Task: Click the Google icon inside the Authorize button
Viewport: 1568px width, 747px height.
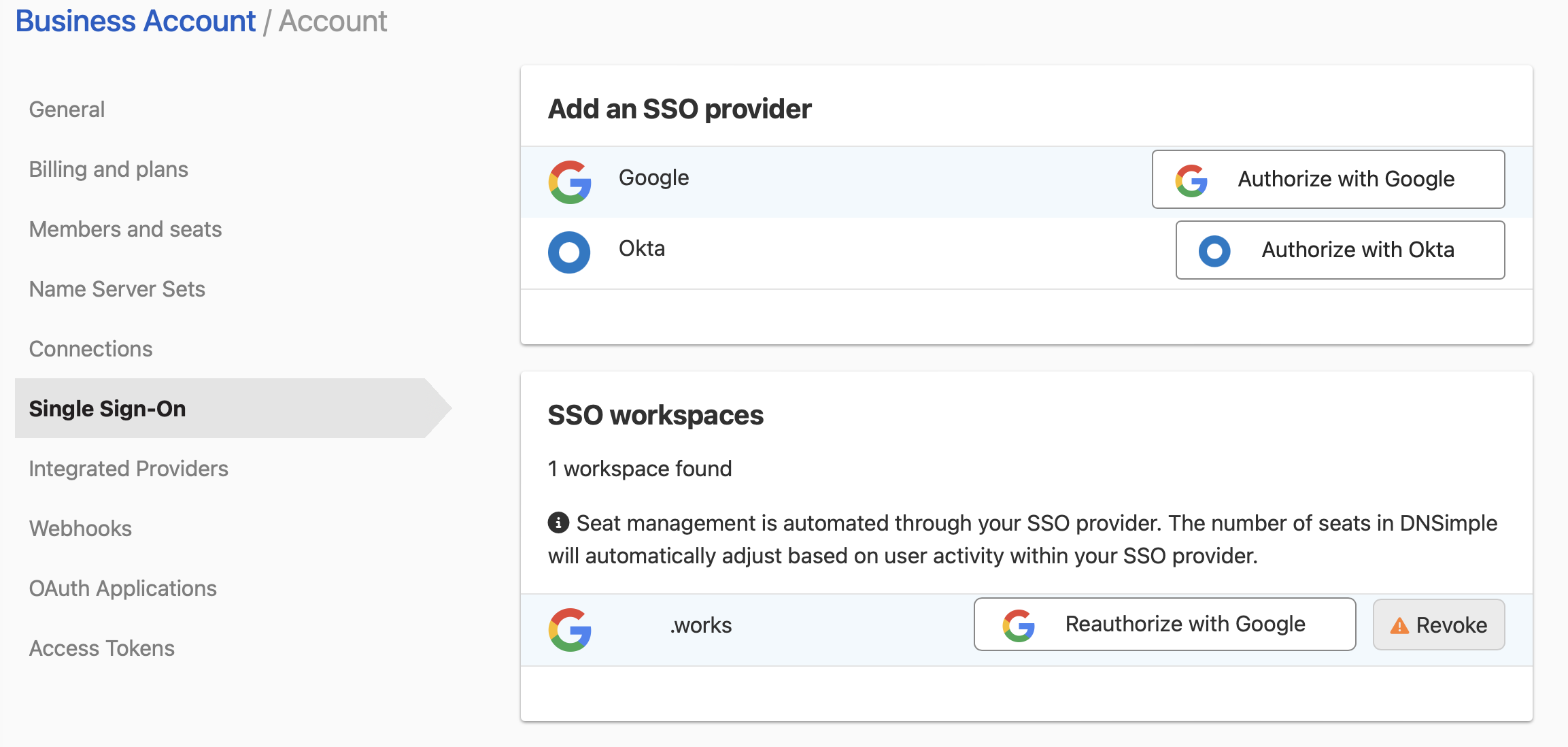Action: click(1192, 180)
